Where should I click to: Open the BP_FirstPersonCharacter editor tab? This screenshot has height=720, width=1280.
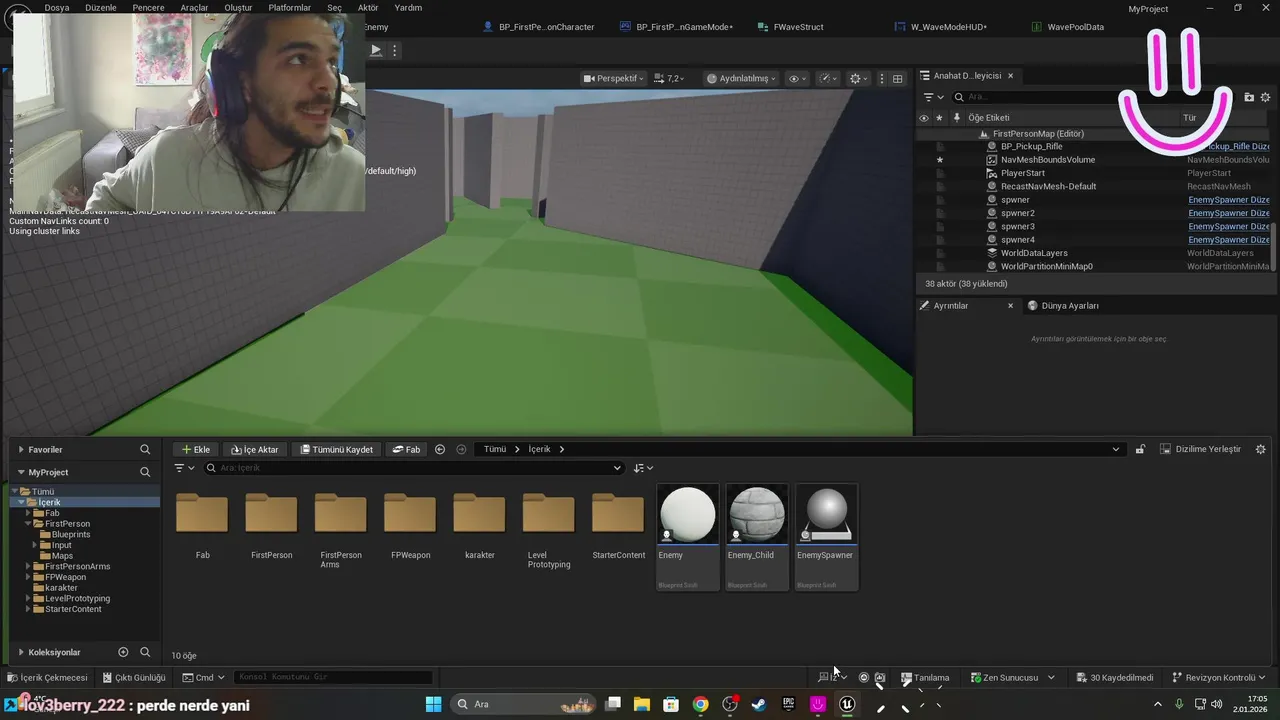tap(539, 27)
